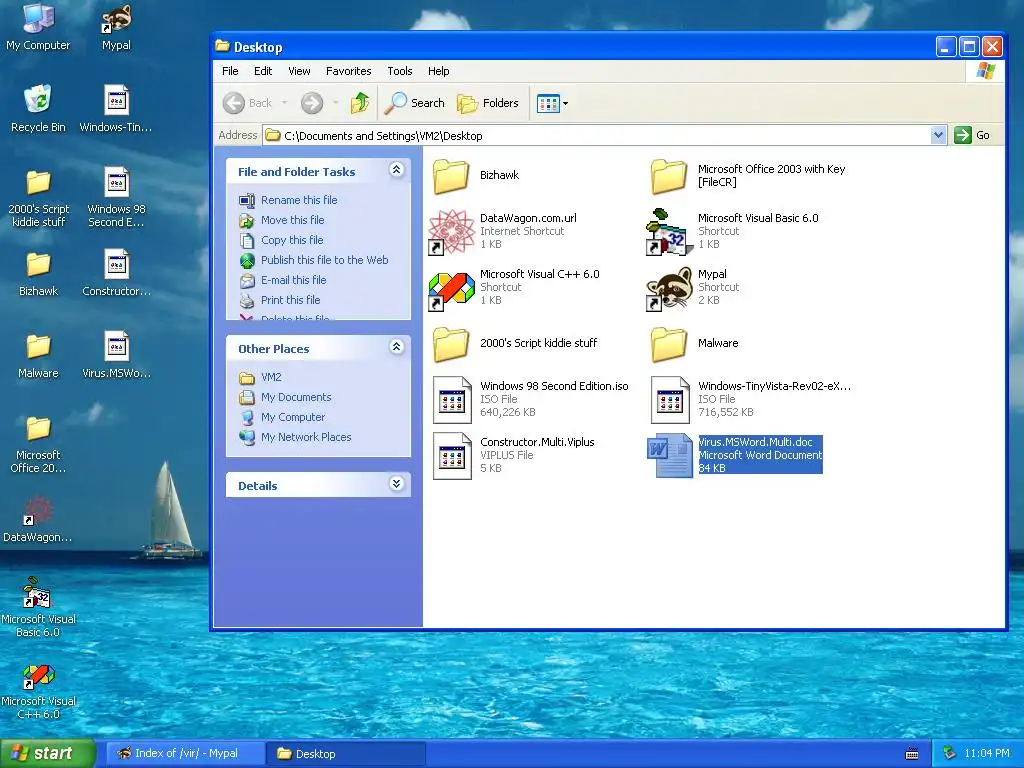Image resolution: width=1024 pixels, height=768 pixels.
Task: Select Windows-TinyVista-Rev02 ISO file in Explorer
Action: point(751,399)
